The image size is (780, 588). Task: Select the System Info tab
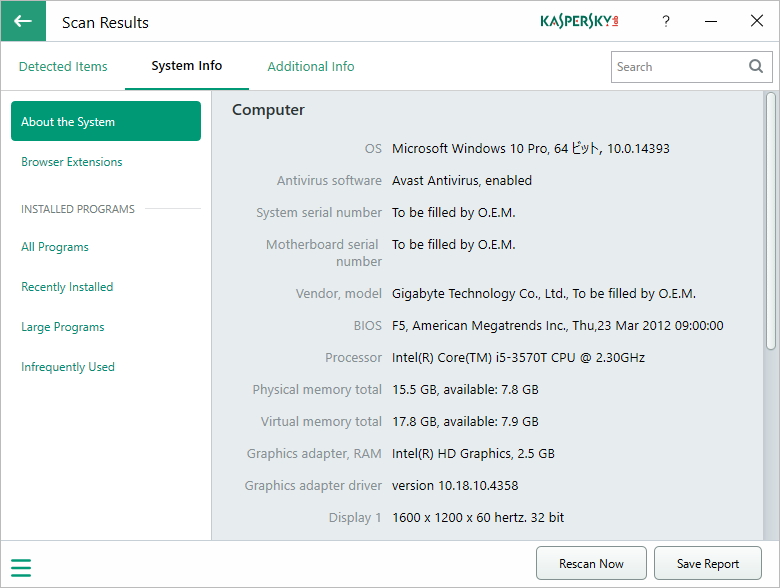(x=187, y=66)
